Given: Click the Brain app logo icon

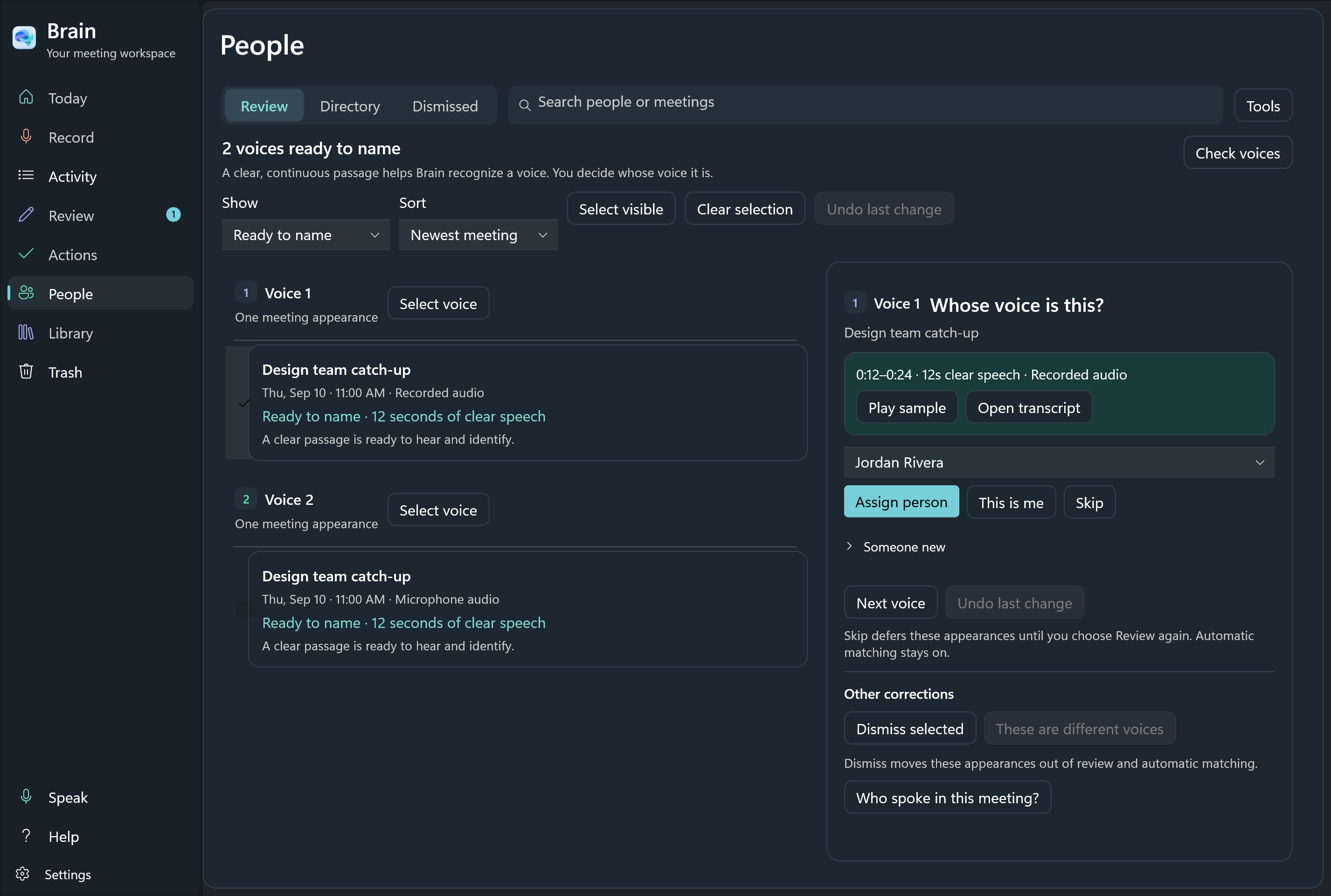Looking at the screenshot, I should click(x=24, y=38).
